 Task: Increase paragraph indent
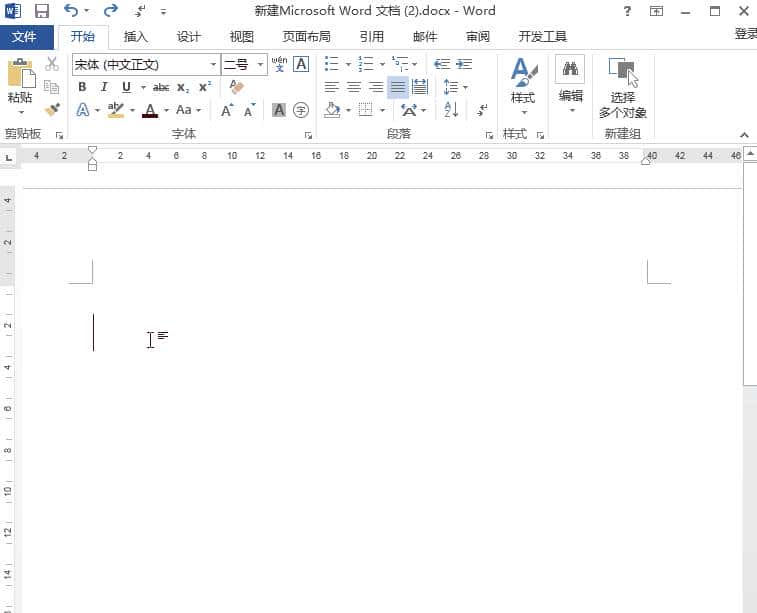pyautogui.click(x=464, y=64)
